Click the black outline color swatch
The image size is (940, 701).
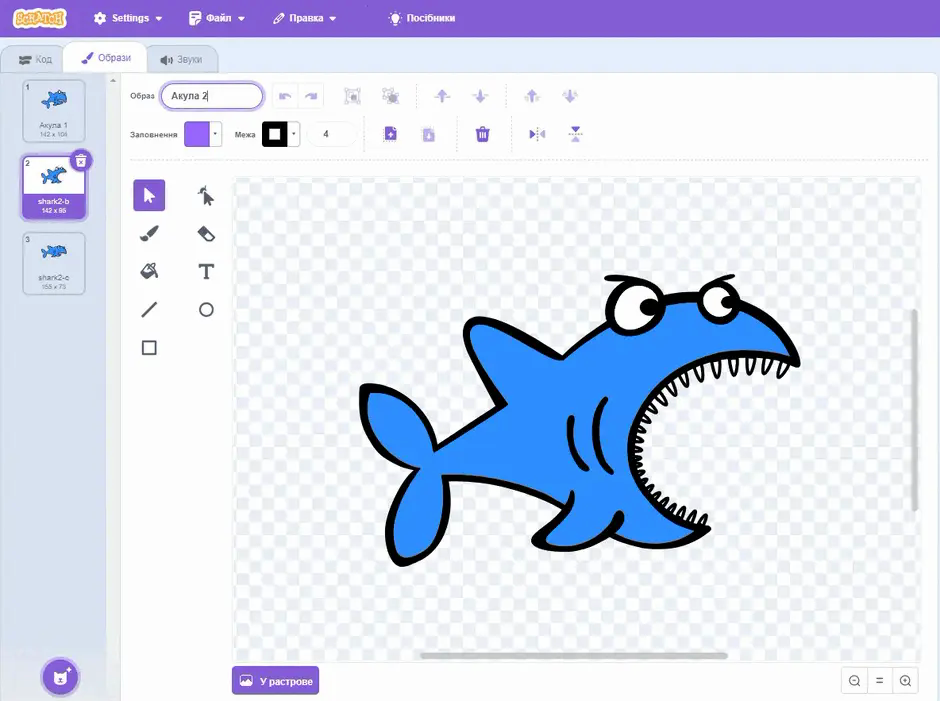pos(275,134)
